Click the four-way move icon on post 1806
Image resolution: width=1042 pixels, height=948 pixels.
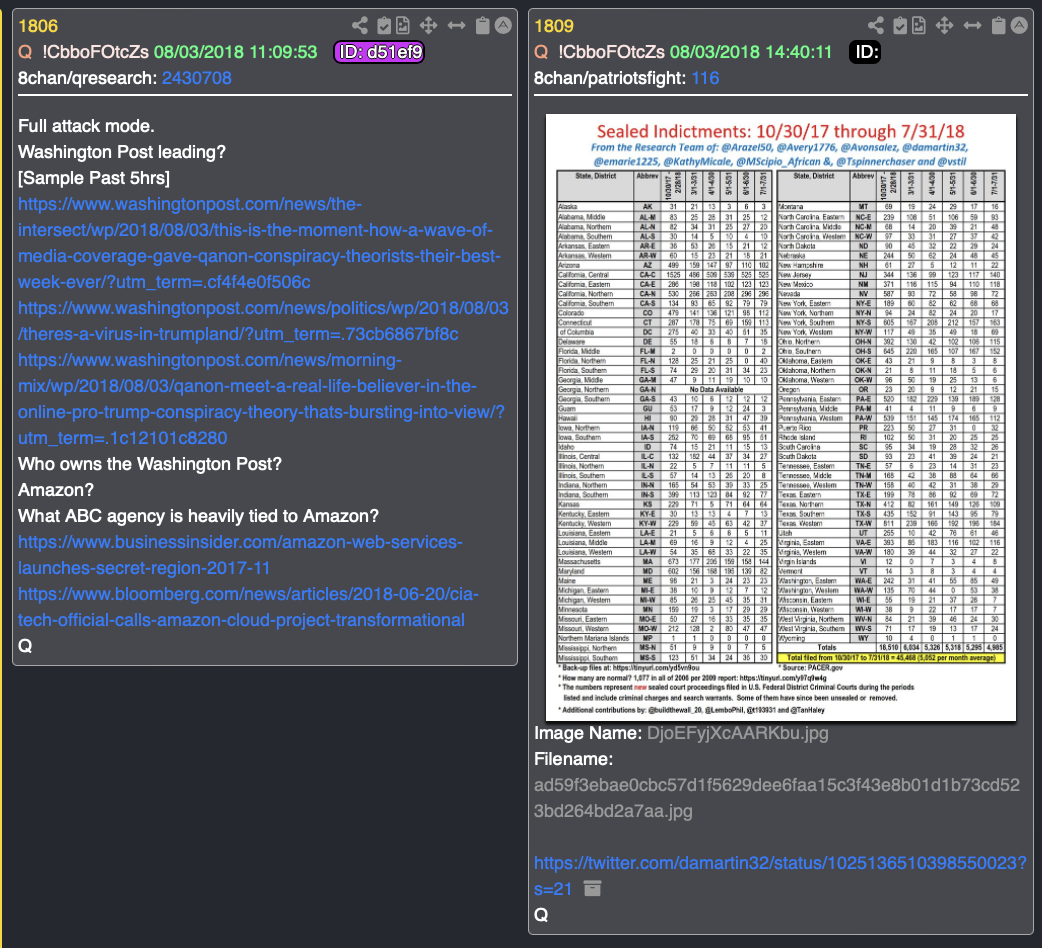tap(429, 26)
